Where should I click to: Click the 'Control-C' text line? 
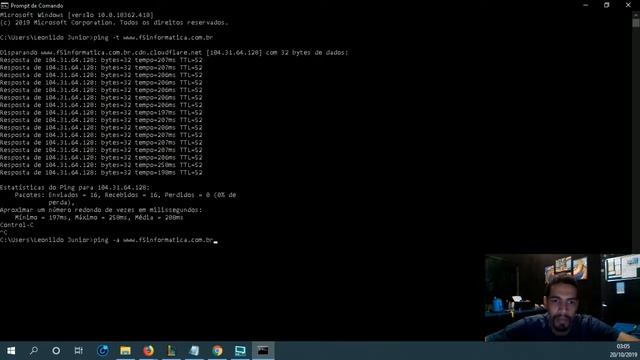click(17, 225)
